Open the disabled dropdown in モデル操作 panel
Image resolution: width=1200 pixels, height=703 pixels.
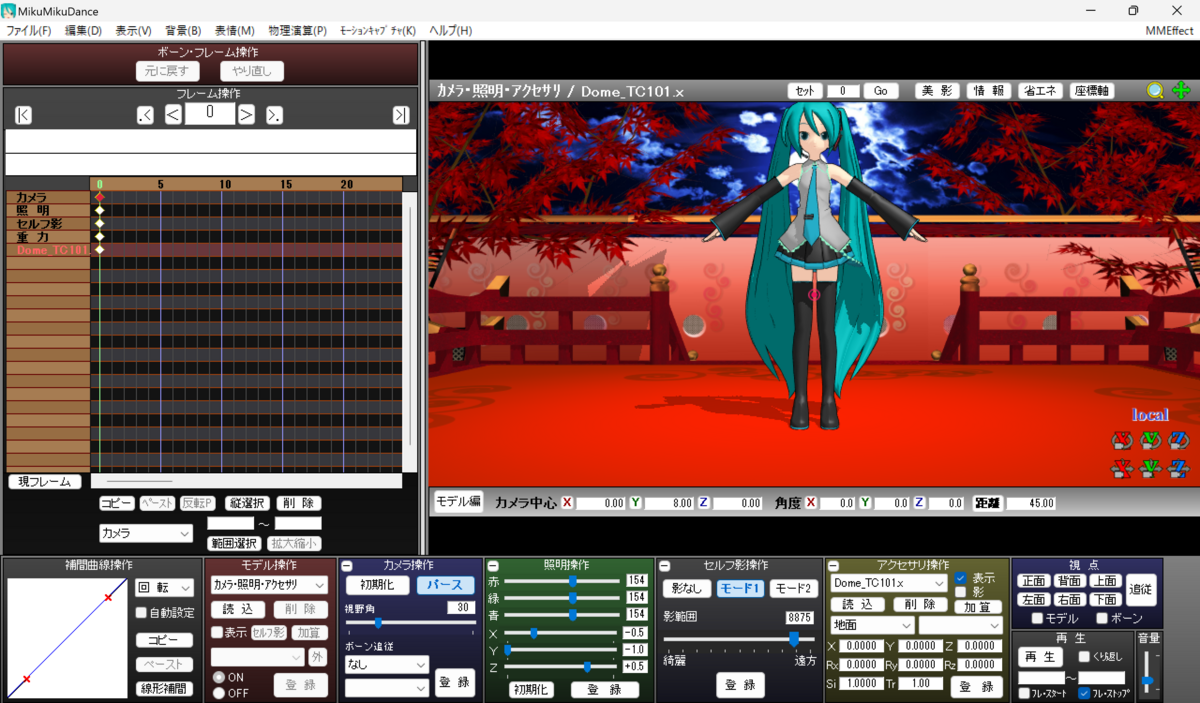(x=258, y=657)
